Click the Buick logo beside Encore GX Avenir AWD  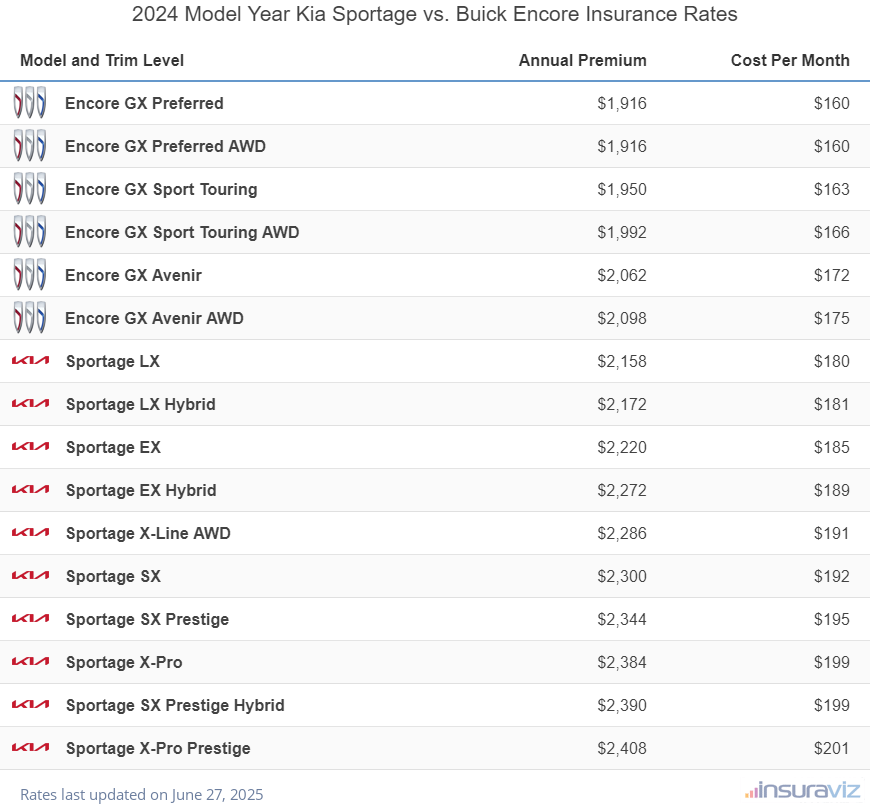pyautogui.click(x=30, y=318)
